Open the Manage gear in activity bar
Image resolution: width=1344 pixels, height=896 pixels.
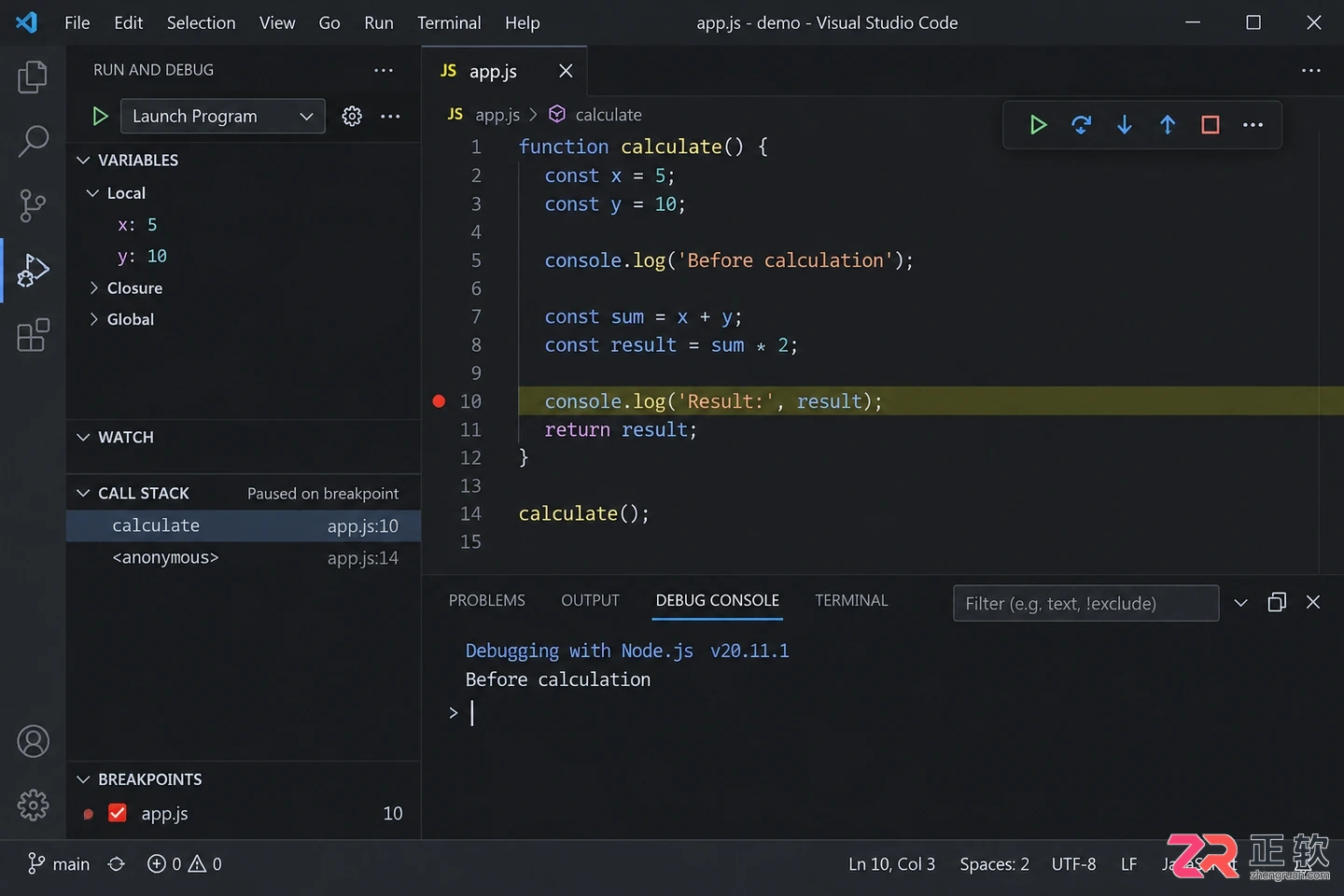click(x=33, y=805)
